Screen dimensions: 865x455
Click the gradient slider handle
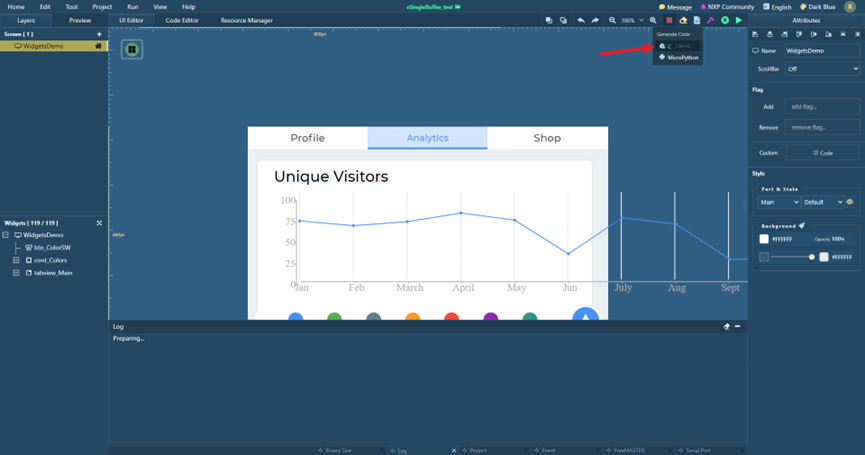(x=811, y=257)
